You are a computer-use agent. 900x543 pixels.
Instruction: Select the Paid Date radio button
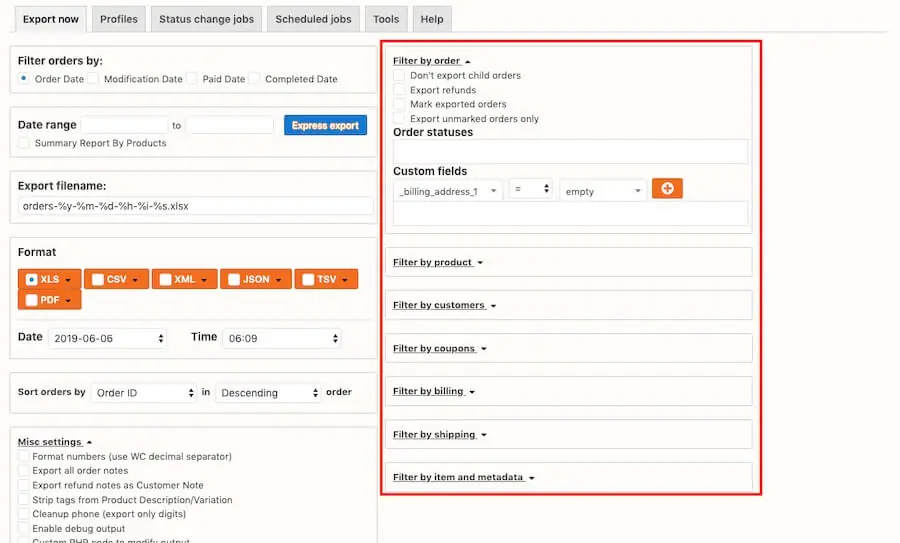pyautogui.click(x=192, y=78)
